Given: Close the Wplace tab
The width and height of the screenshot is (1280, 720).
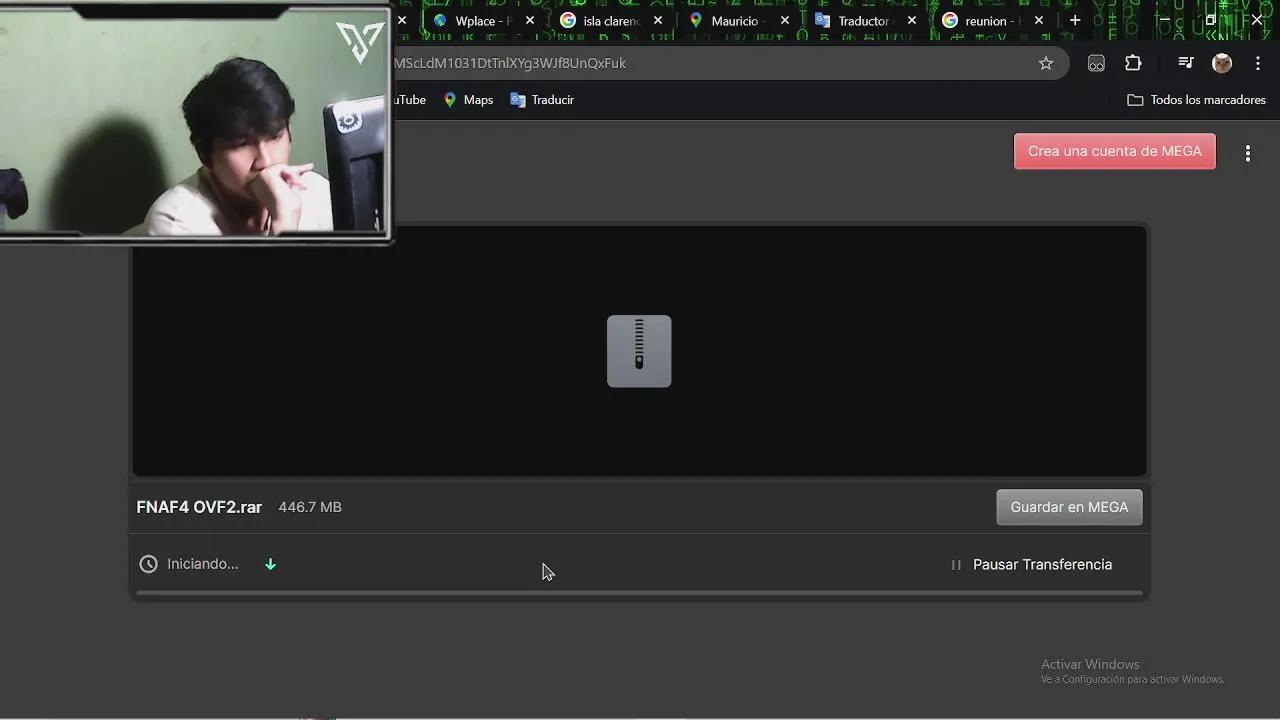Looking at the screenshot, I should pyautogui.click(x=530, y=20).
